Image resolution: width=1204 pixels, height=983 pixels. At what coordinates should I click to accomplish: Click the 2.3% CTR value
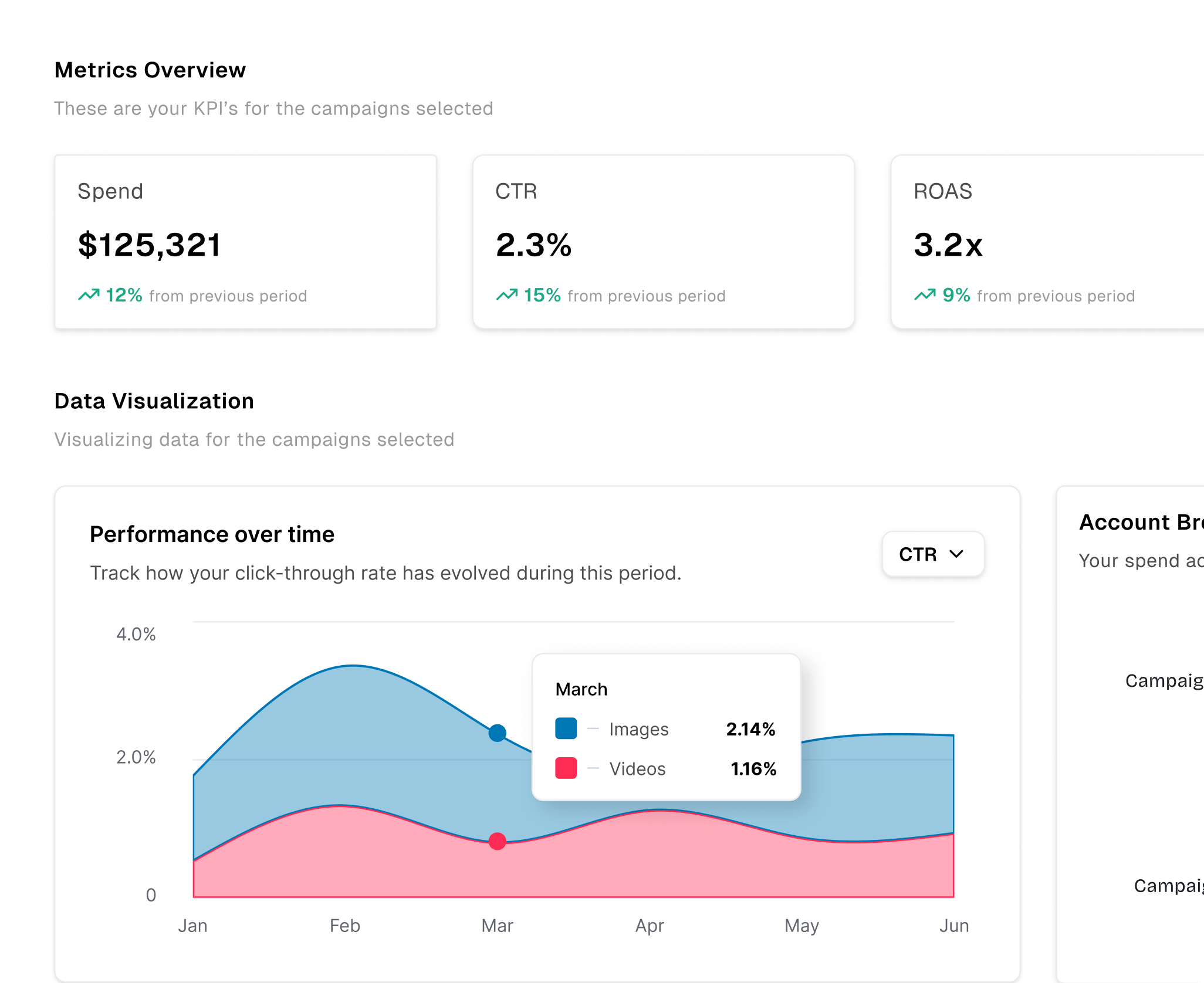[533, 245]
